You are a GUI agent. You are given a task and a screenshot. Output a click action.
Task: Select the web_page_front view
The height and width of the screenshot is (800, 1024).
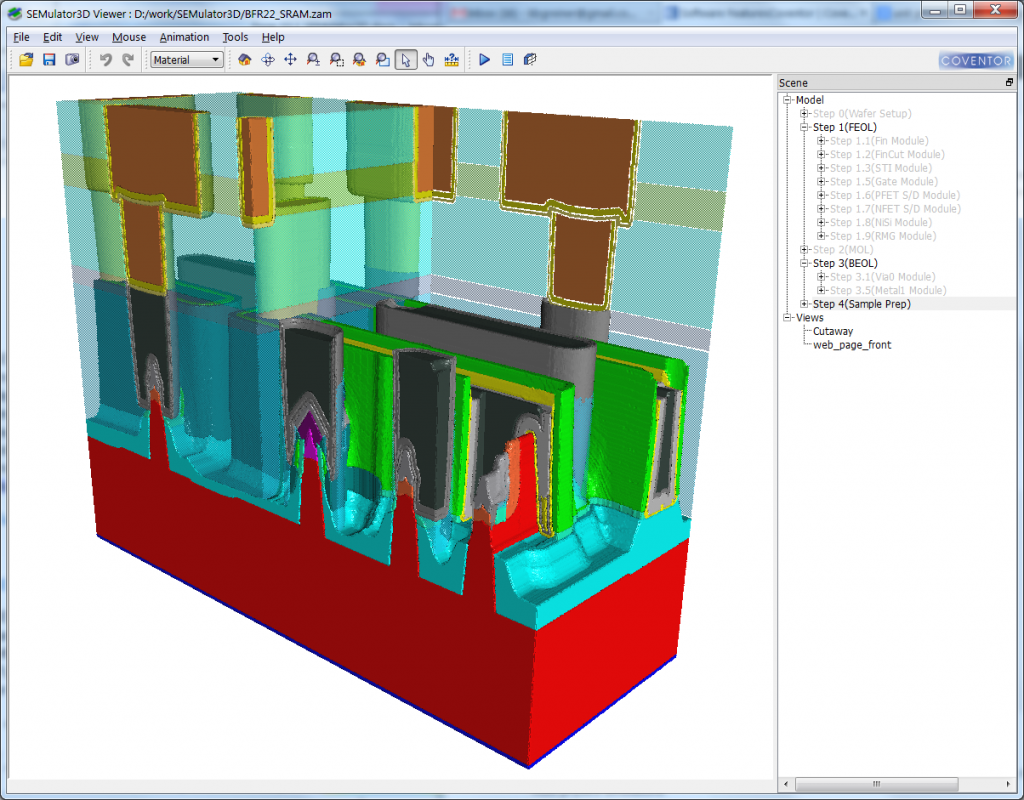(x=851, y=345)
